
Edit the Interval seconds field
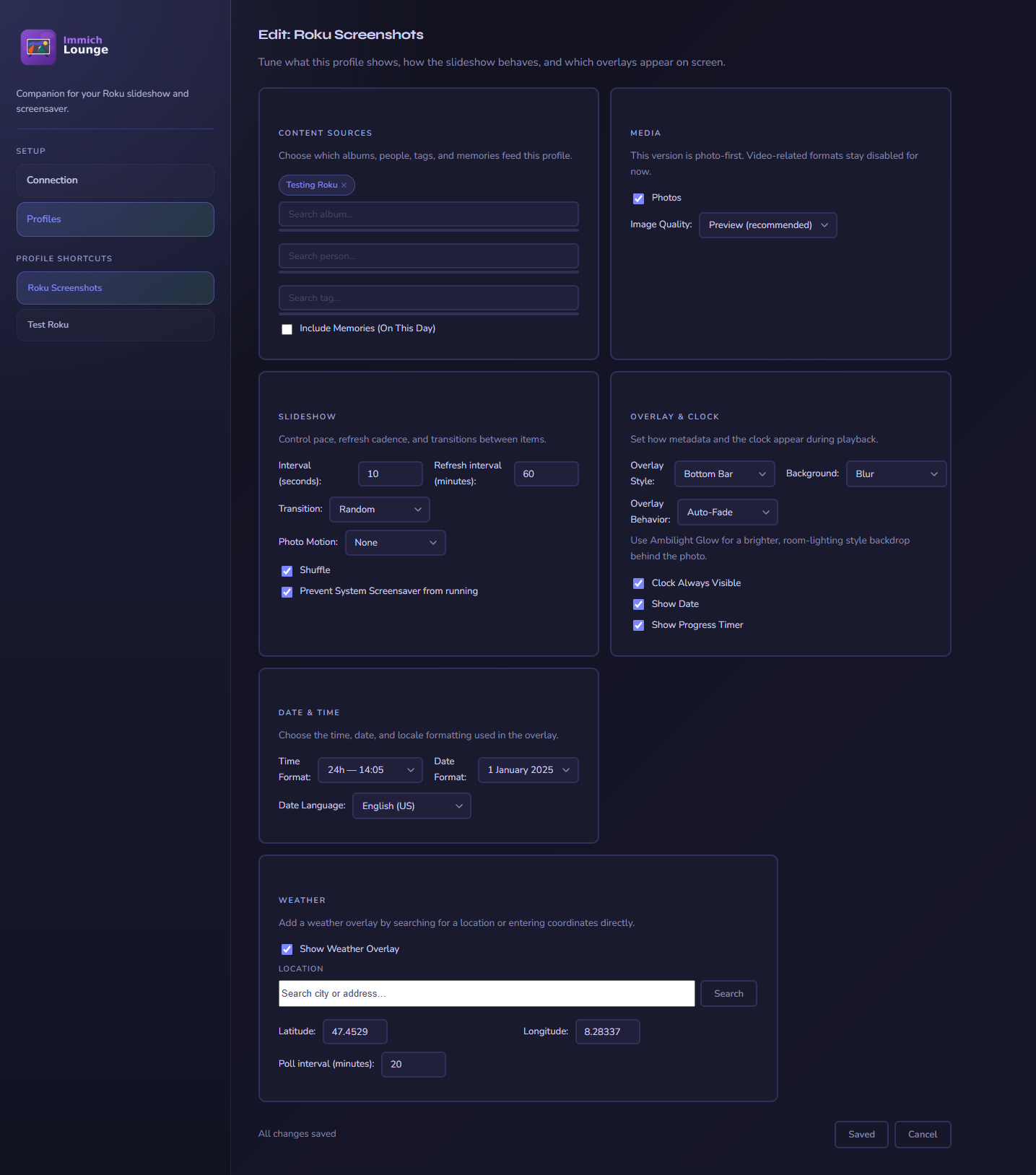(x=391, y=474)
